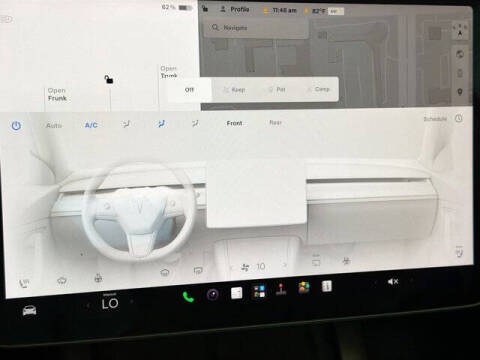Toggle the rear defrost icon
This screenshot has width=480, height=360.
(x=198, y=270)
